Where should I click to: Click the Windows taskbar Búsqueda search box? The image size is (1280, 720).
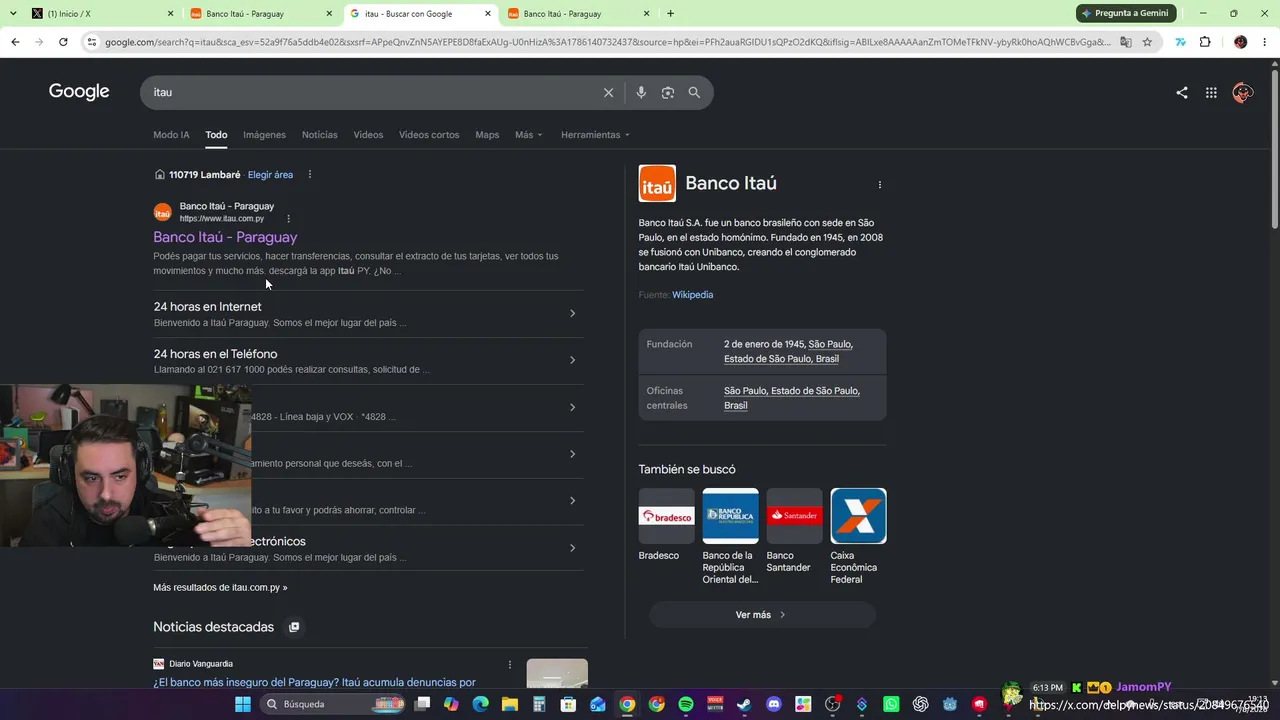[330, 704]
